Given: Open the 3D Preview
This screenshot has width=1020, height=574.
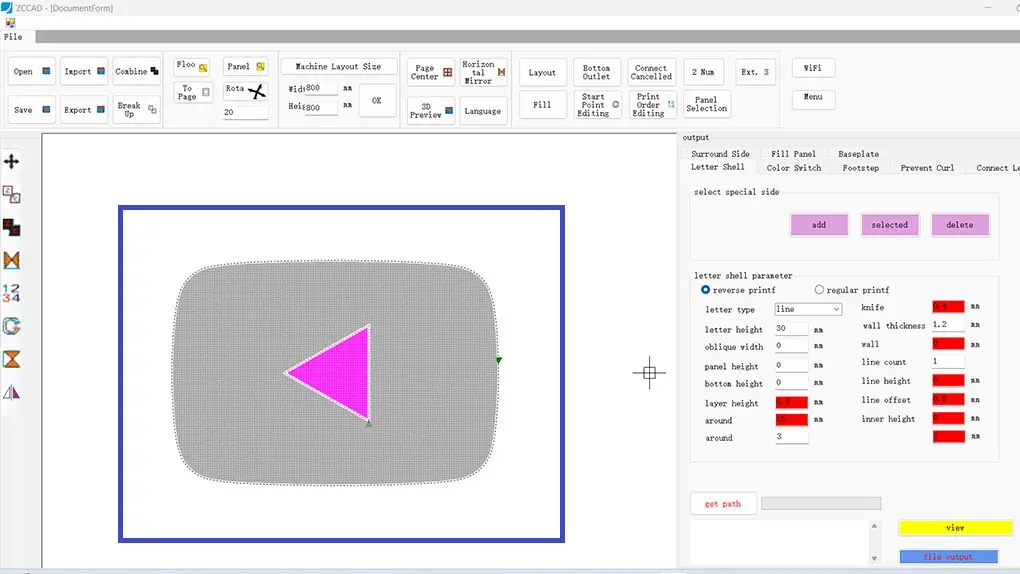Looking at the screenshot, I should pos(431,111).
